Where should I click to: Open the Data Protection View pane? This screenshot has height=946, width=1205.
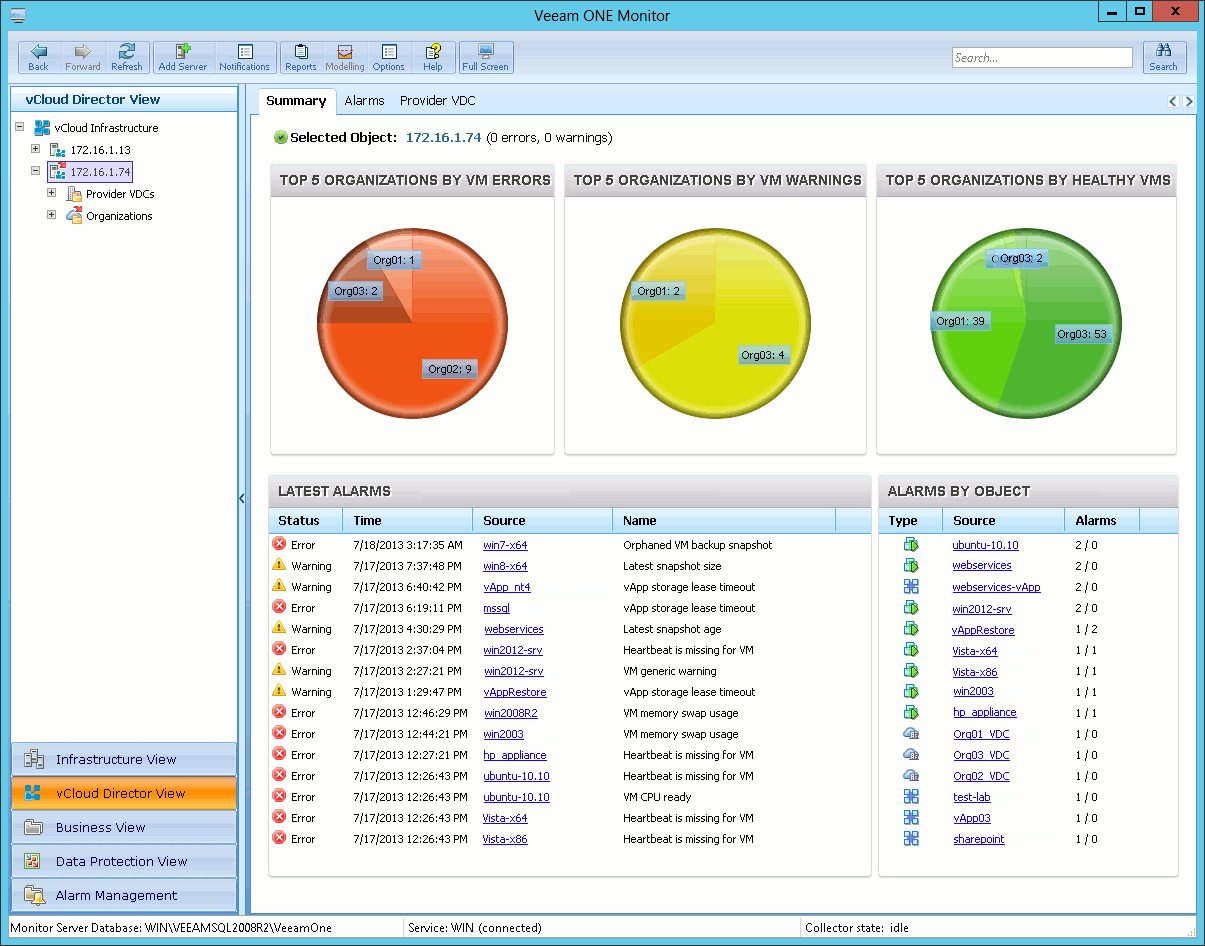tap(122, 861)
